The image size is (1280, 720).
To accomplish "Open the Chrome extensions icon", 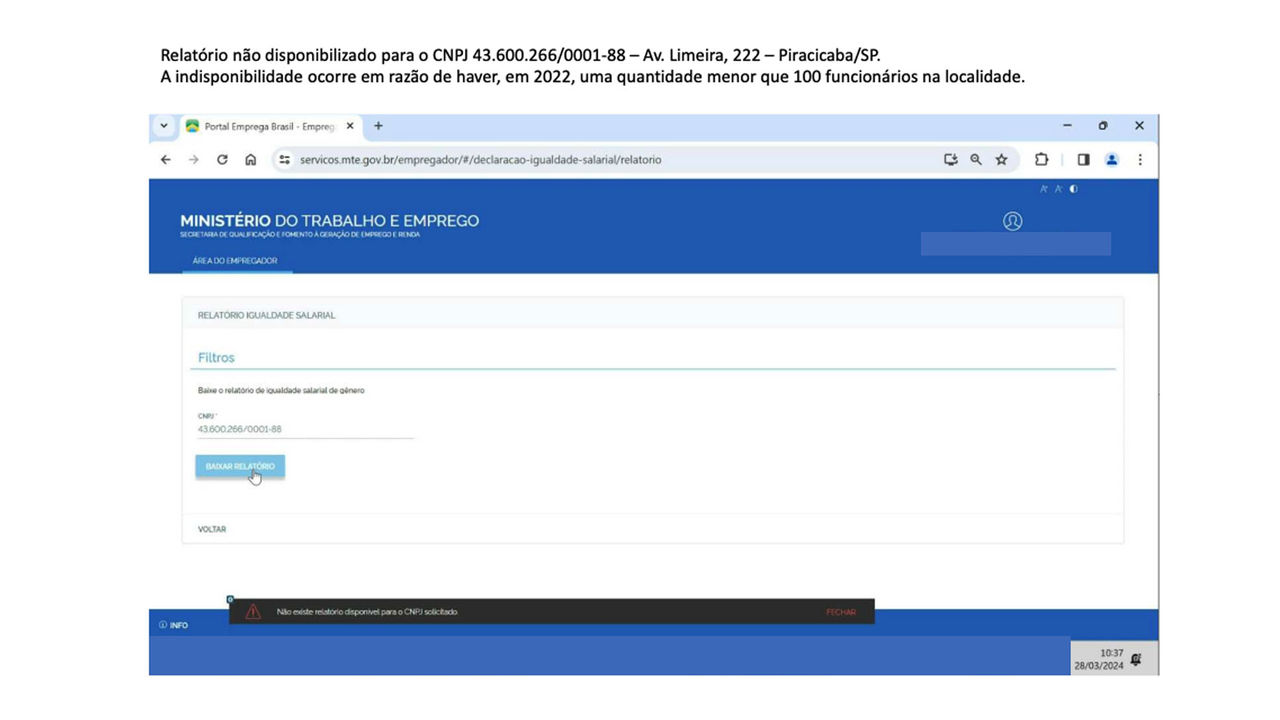I will point(1041,159).
